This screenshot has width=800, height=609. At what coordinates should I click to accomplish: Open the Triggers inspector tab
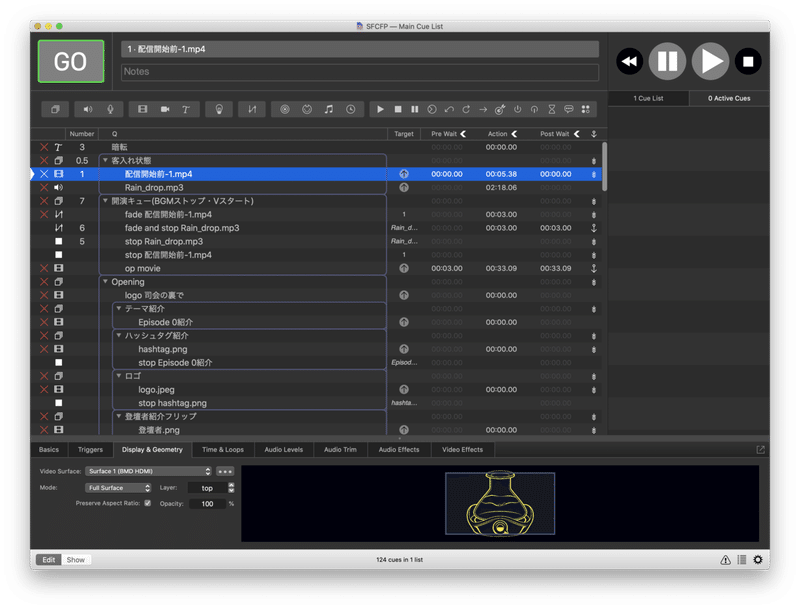90,450
